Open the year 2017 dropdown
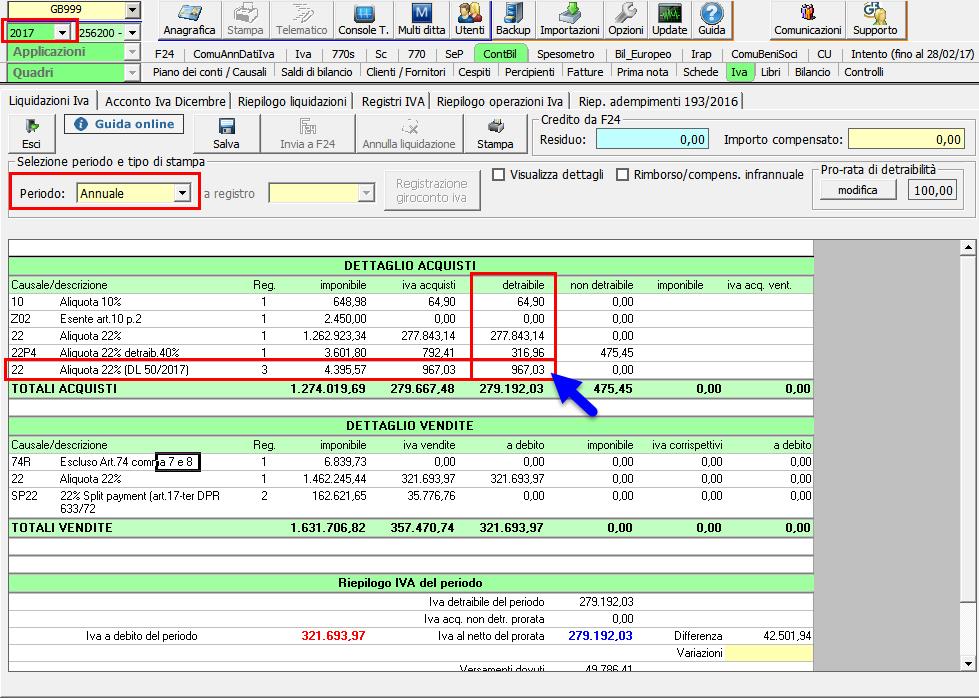Viewport: 979px width, 698px height. 62,33
